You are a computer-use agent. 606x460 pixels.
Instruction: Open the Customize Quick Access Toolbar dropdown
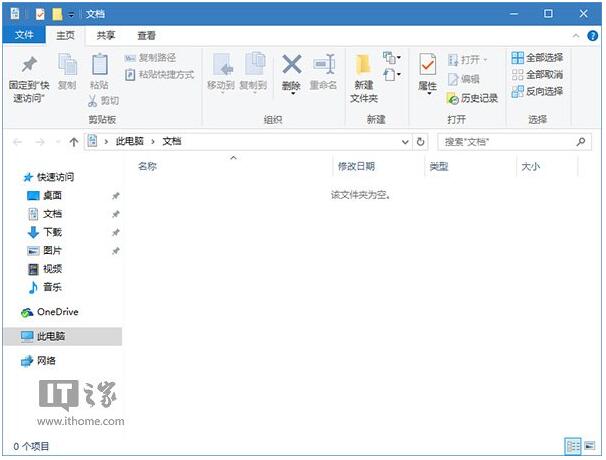click(x=71, y=15)
